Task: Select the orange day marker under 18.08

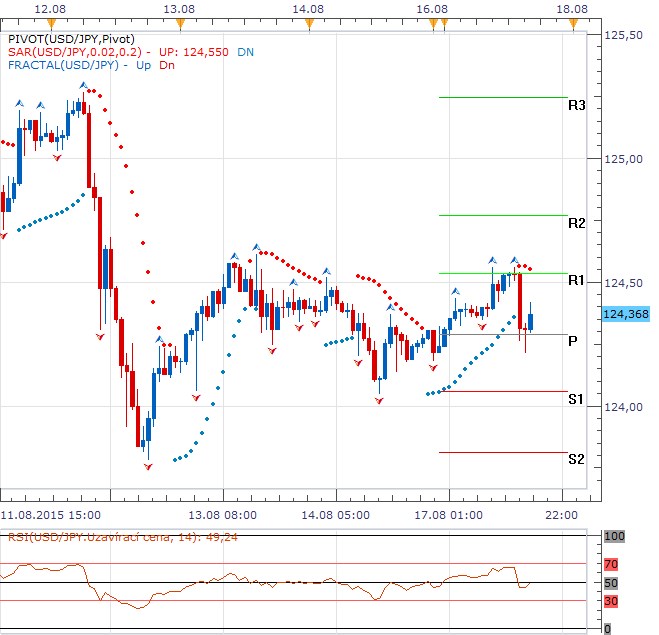Action: [572, 23]
